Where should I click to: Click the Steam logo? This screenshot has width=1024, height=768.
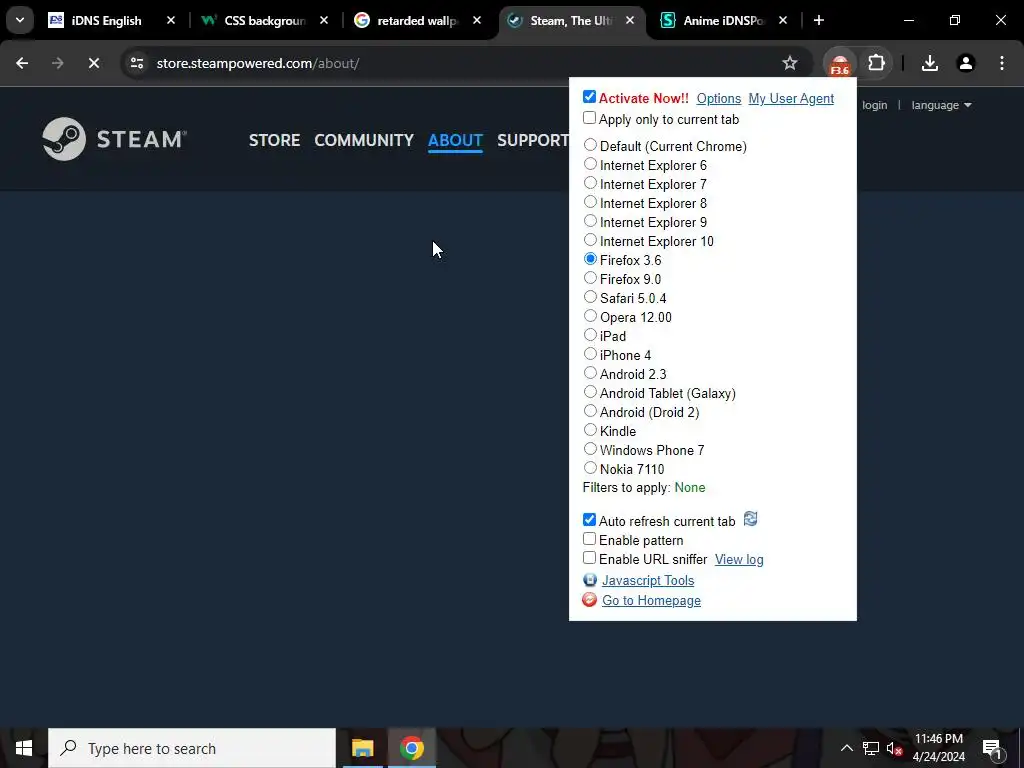pos(115,138)
